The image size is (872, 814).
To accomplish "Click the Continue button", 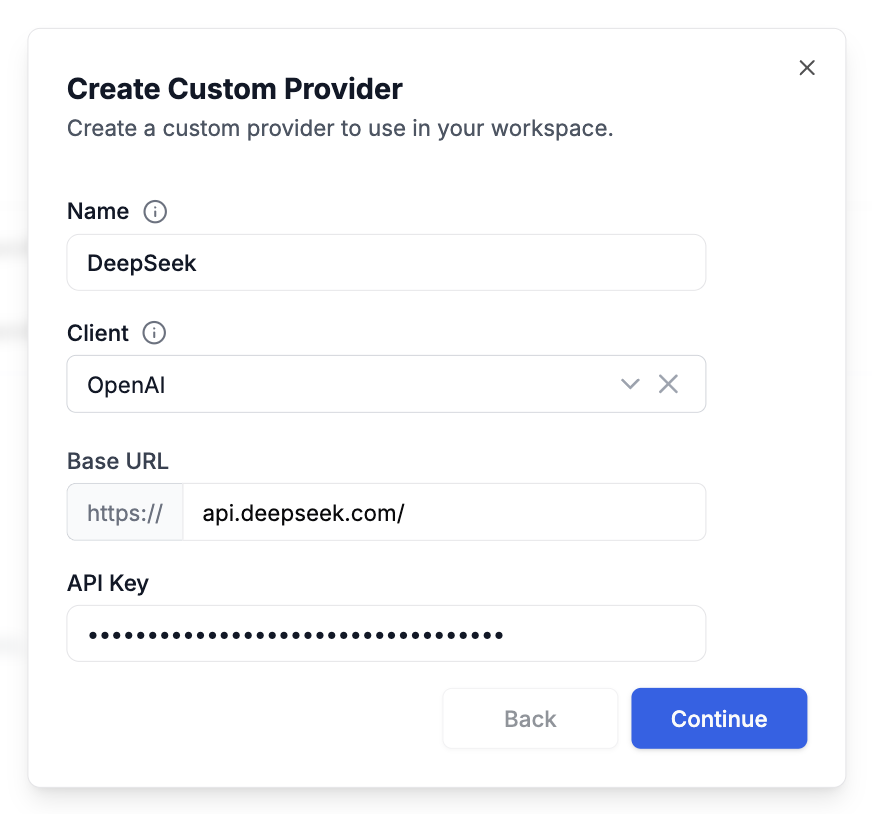I will 718,718.
